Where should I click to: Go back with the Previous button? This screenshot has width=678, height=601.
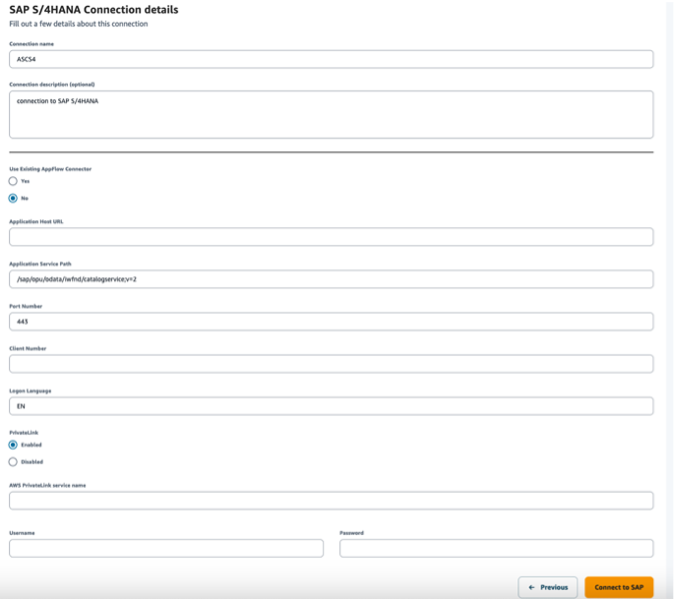548,588
